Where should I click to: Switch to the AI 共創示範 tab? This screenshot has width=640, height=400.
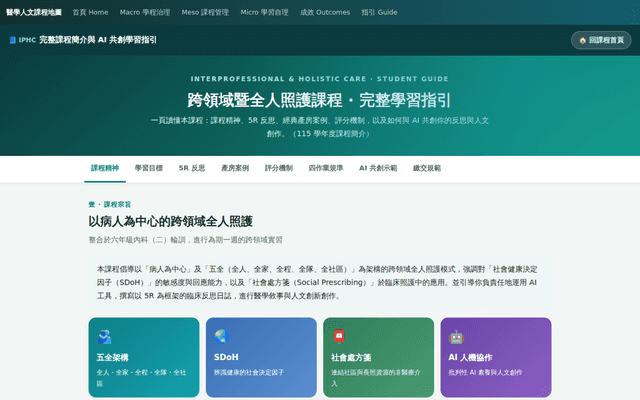pyautogui.click(x=378, y=168)
